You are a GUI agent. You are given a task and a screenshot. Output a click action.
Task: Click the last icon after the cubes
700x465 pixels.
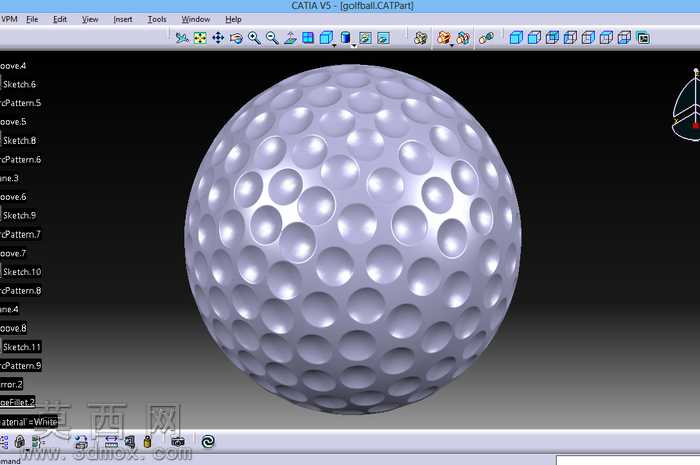643,38
